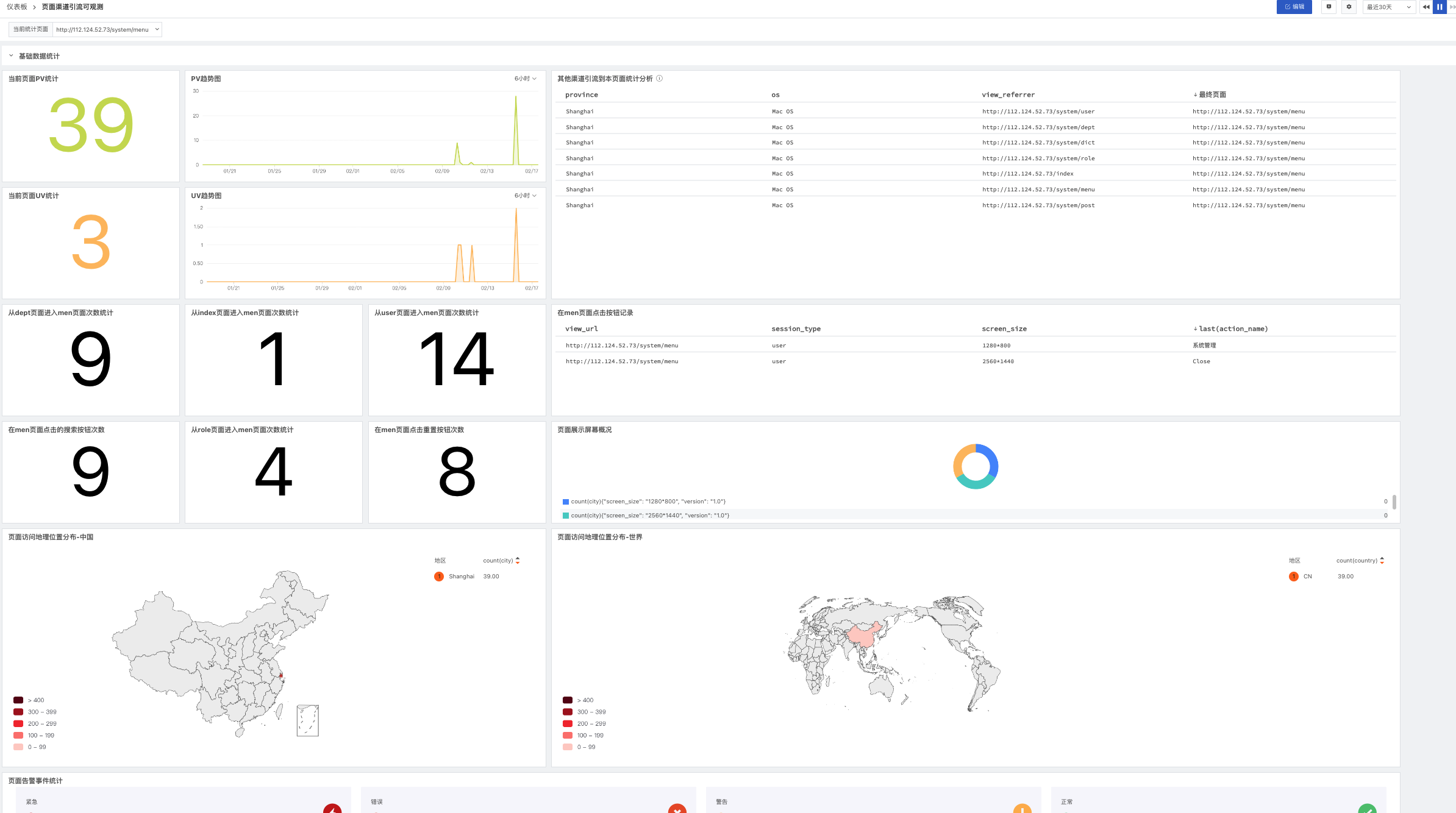
Task: Click the info icon beside 其他渠道引流到本页面统计分析
Action: pos(659,79)
